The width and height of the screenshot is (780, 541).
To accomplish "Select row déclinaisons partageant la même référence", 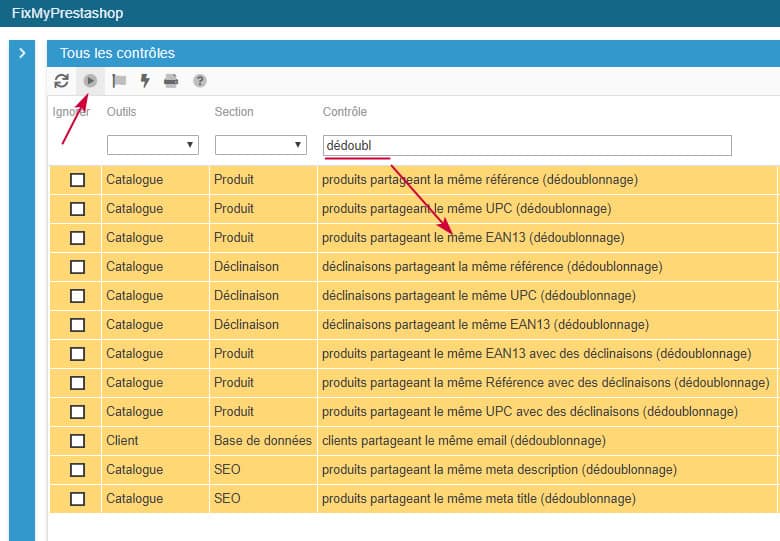I will [491, 267].
